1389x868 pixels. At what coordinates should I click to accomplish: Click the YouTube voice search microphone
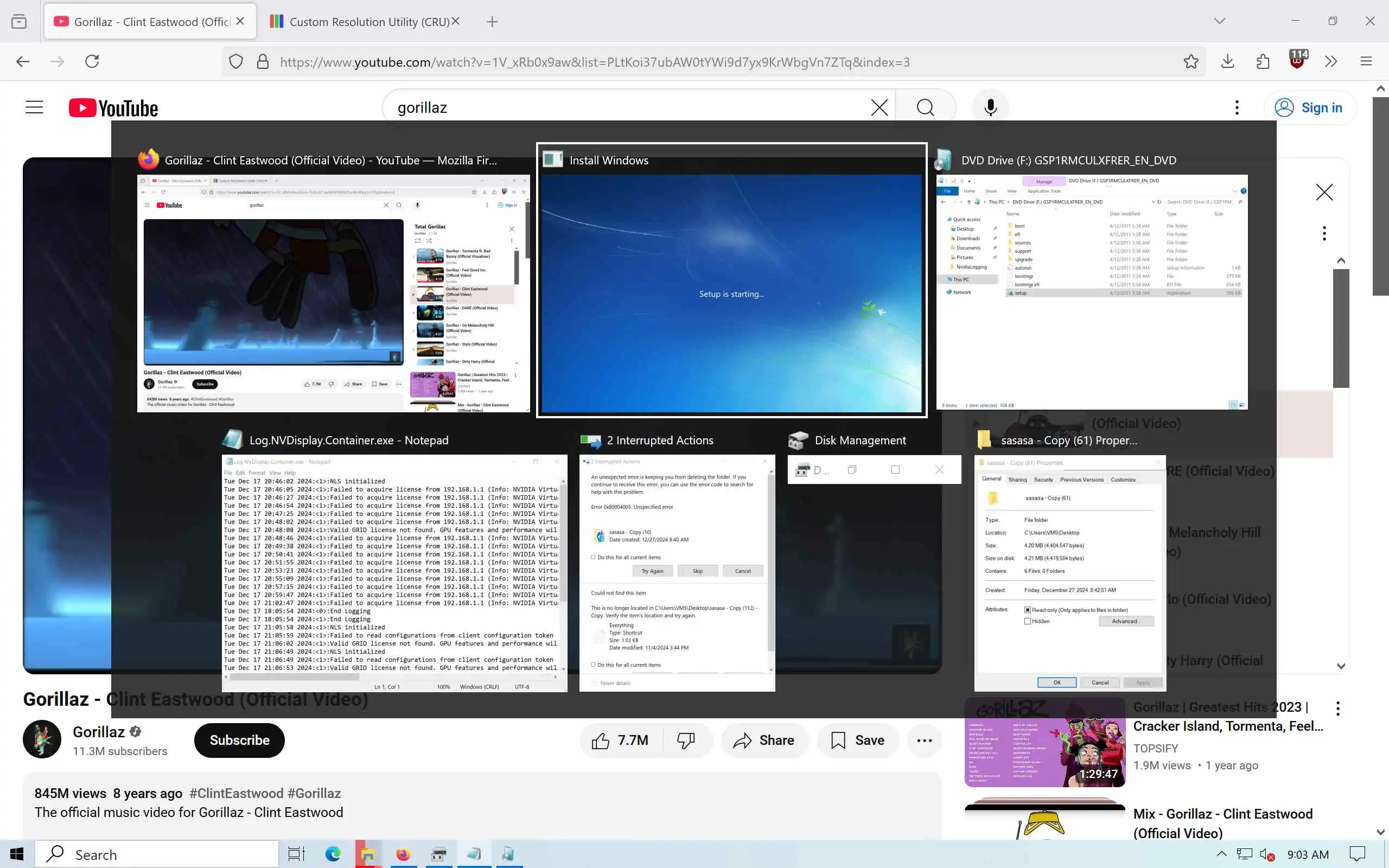(x=990, y=107)
